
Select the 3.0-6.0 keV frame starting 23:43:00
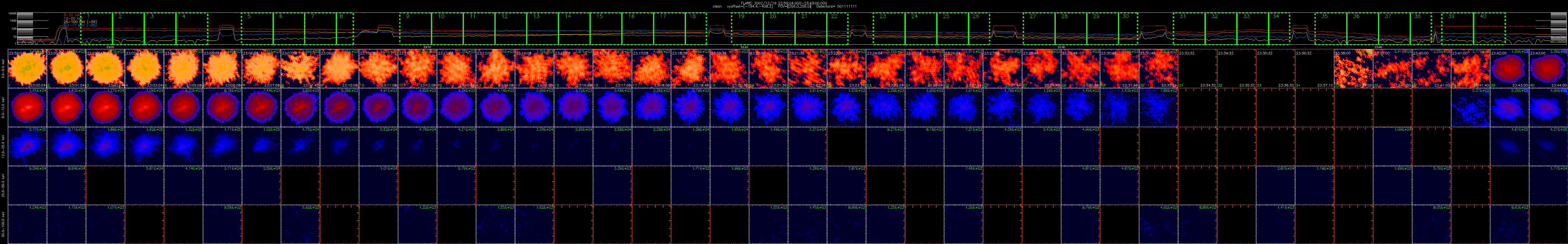pyautogui.click(x=1548, y=69)
